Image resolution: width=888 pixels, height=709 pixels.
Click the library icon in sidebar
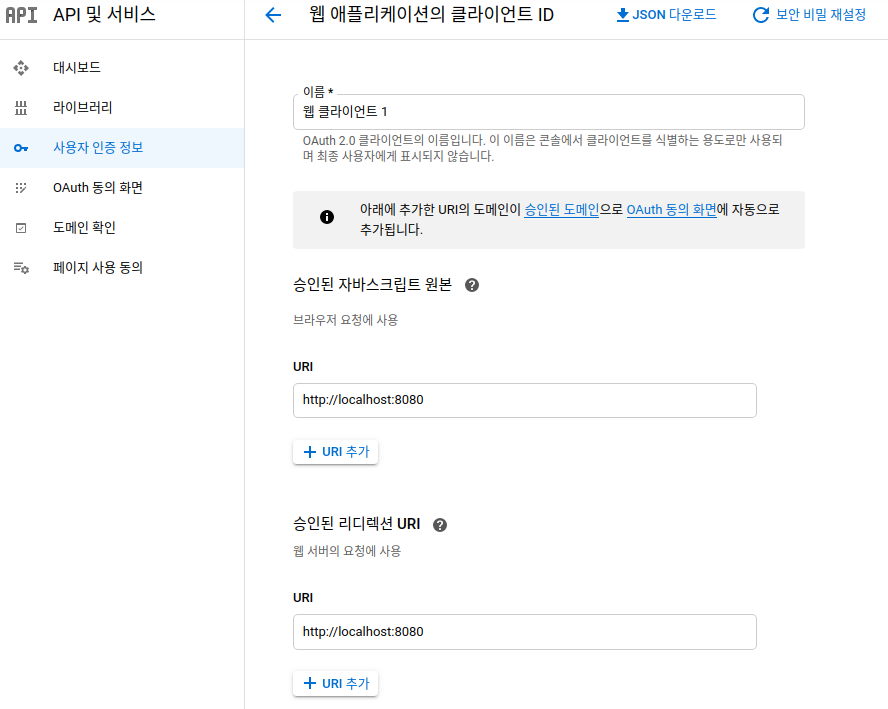21,108
